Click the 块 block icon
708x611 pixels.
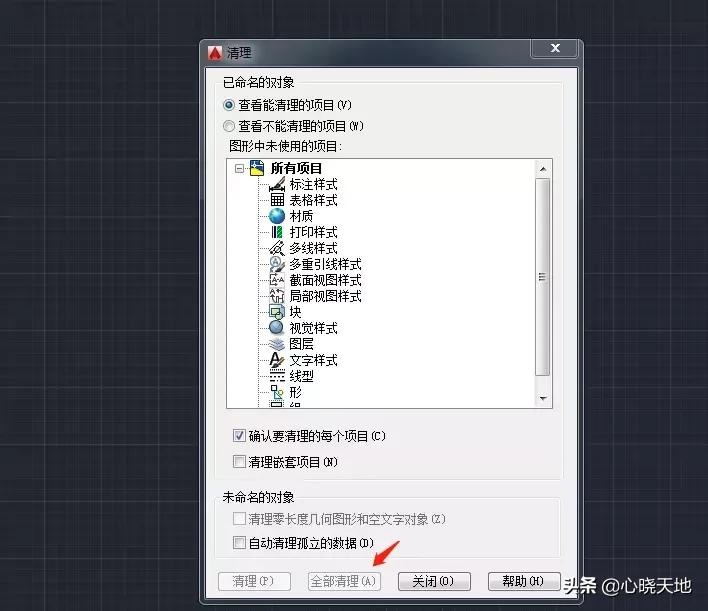click(x=277, y=312)
